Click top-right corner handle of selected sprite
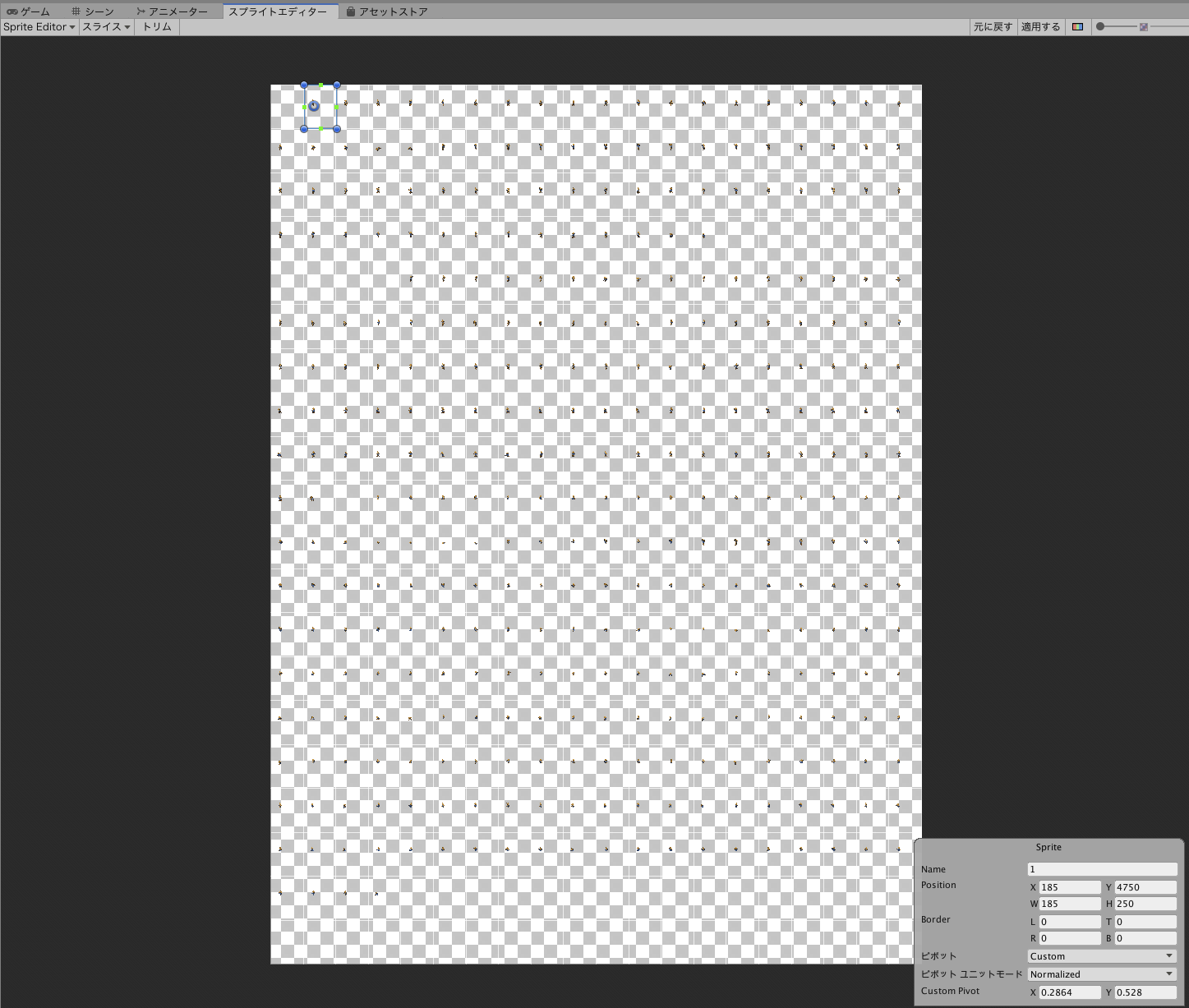The width and height of the screenshot is (1189, 1008). coord(337,85)
